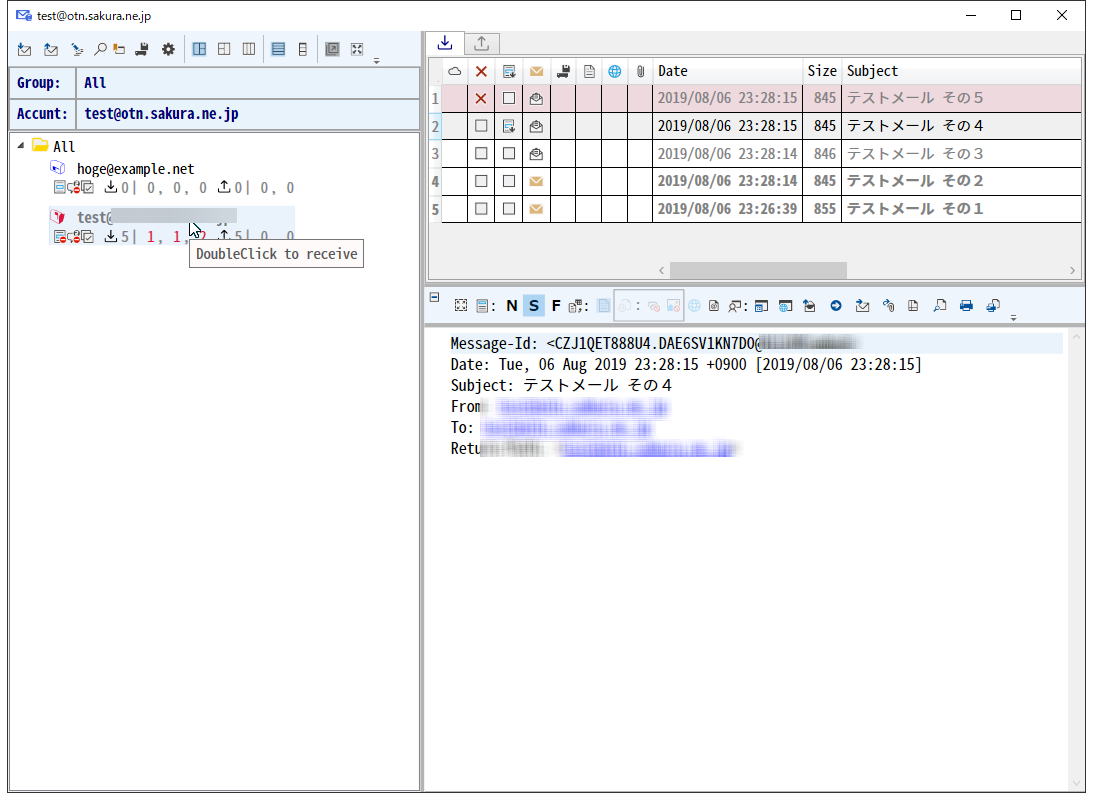Collapse the All folder tree node
The width and height of the screenshot is (1093, 800).
[21, 146]
